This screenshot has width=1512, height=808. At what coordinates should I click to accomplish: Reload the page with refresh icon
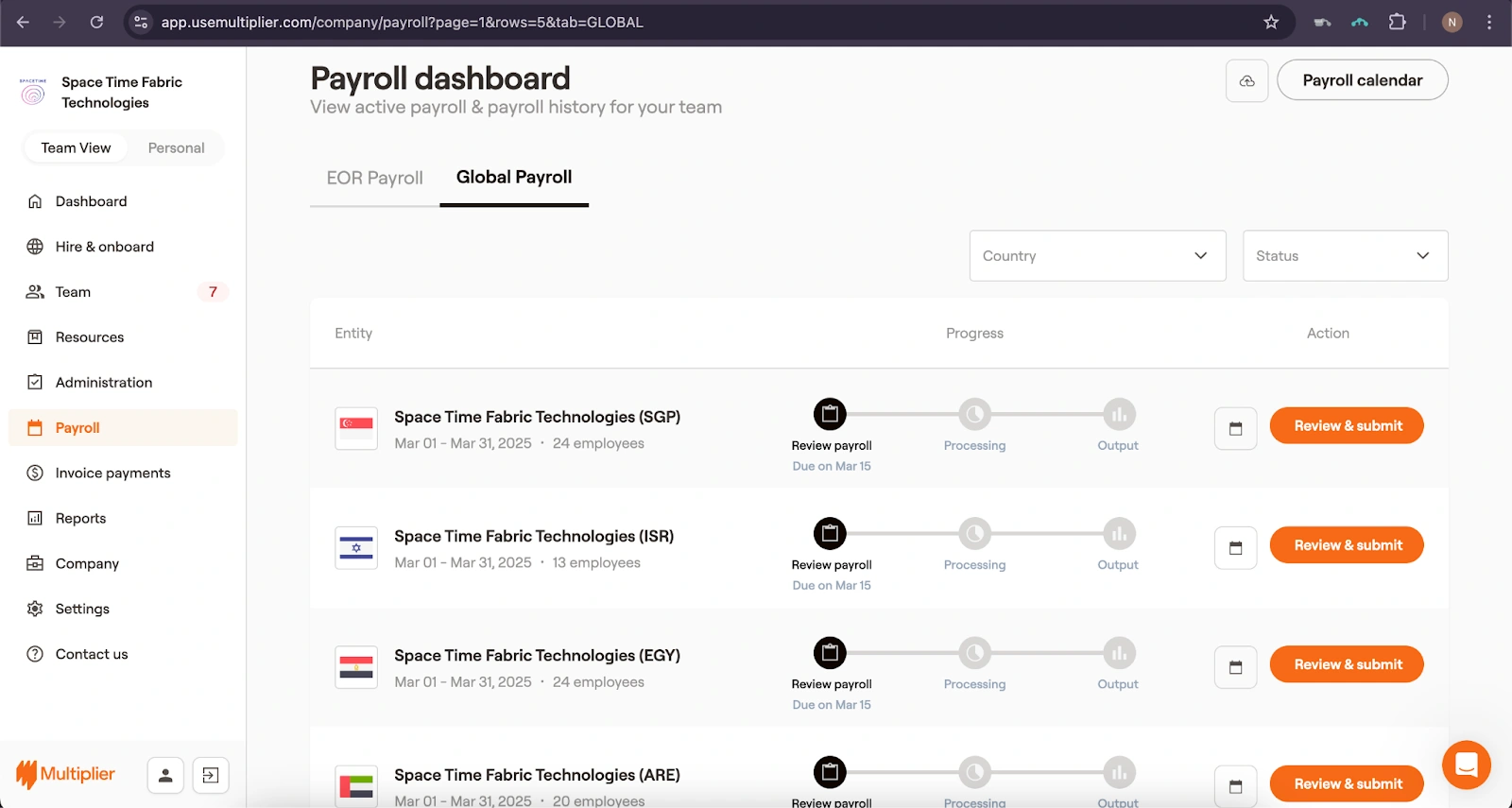coord(96,22)
